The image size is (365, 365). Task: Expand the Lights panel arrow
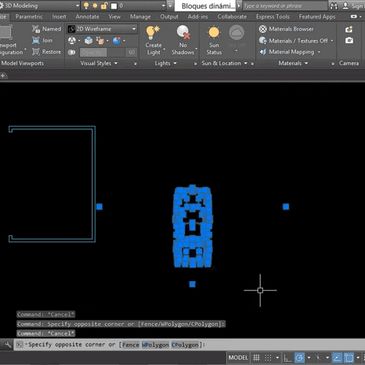point(175,63)
